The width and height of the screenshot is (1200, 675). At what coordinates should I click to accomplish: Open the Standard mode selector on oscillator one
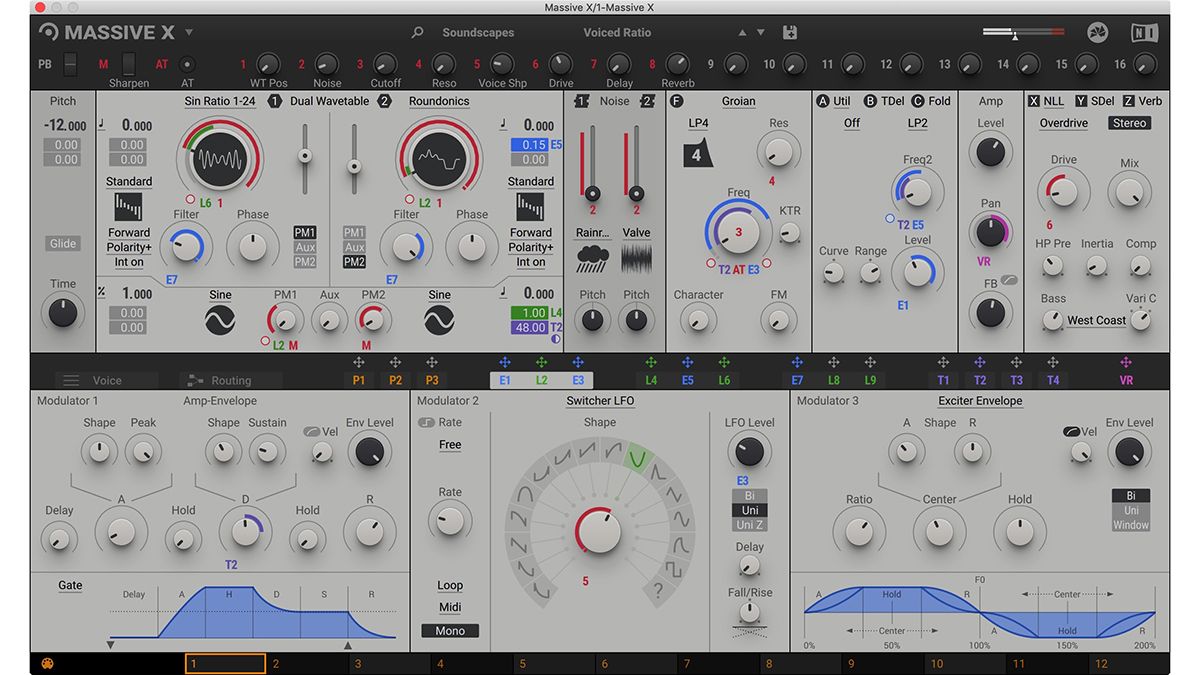coord(128,181)
